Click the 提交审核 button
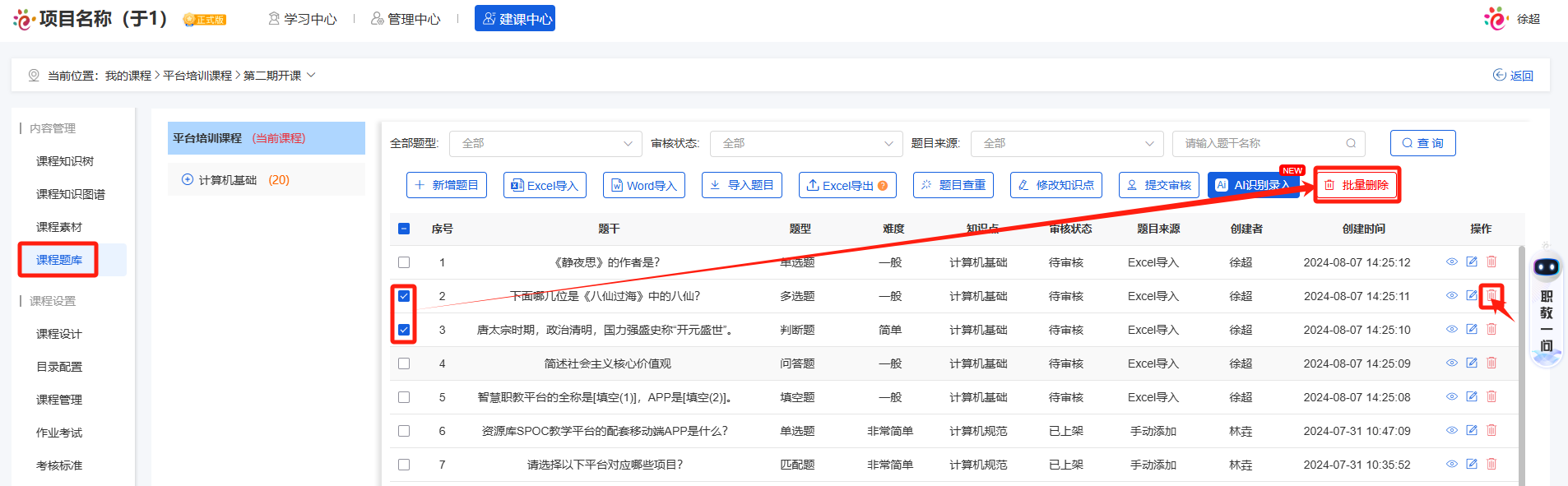 click(1159, 185)
